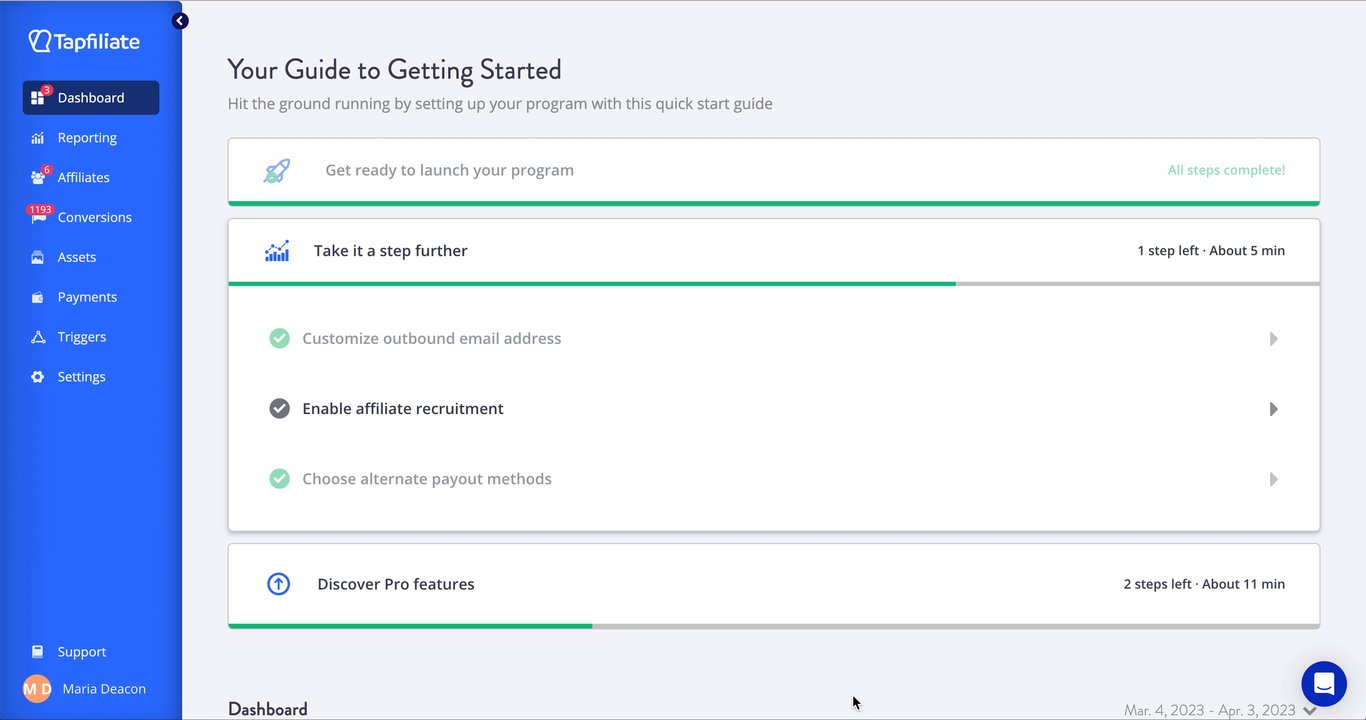Expand the Discover Pro features section

point(396,584)
